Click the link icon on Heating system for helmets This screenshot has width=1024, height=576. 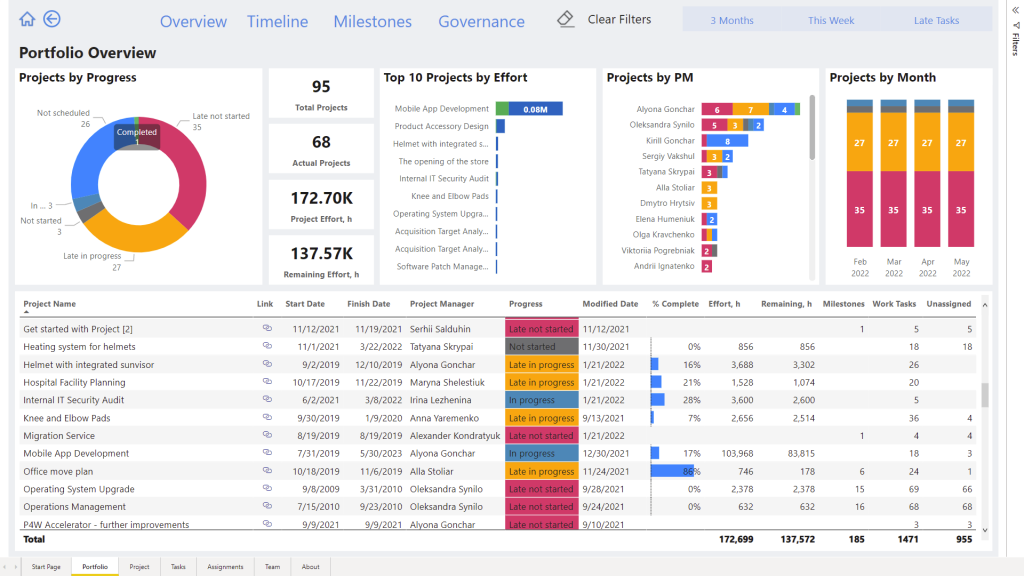point(265,346)
